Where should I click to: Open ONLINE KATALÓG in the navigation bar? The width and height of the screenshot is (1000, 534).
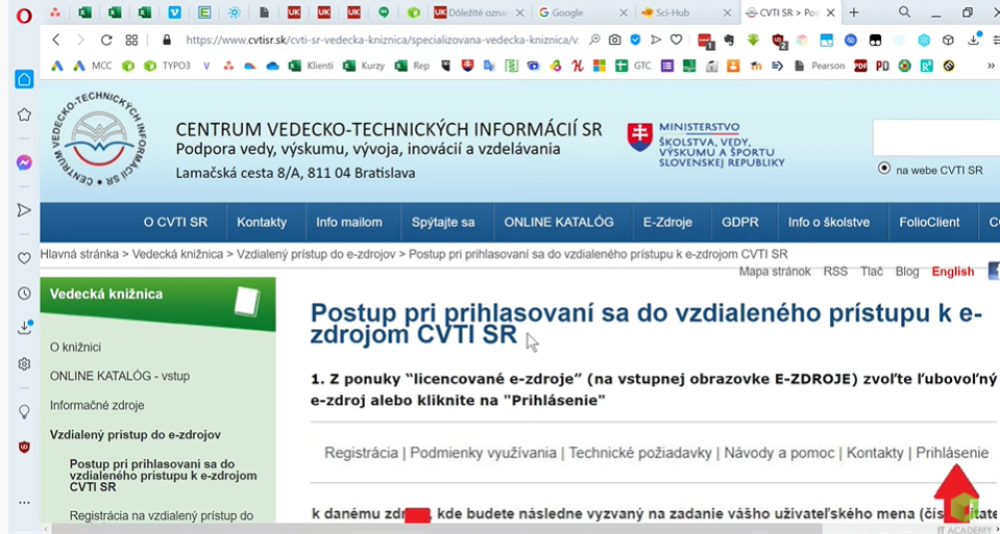[x=558, y=222]
